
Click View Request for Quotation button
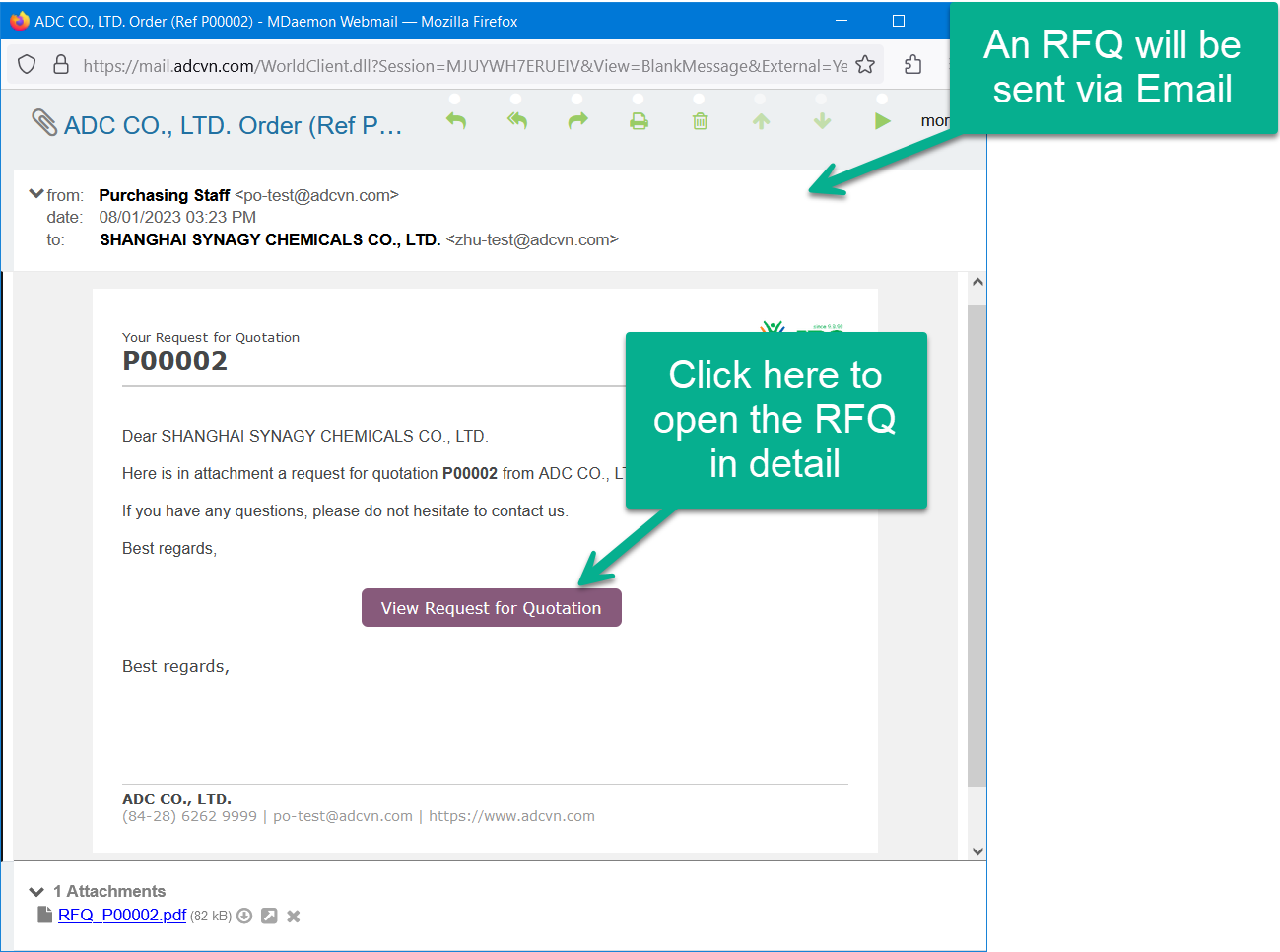(x=492, y=608)
